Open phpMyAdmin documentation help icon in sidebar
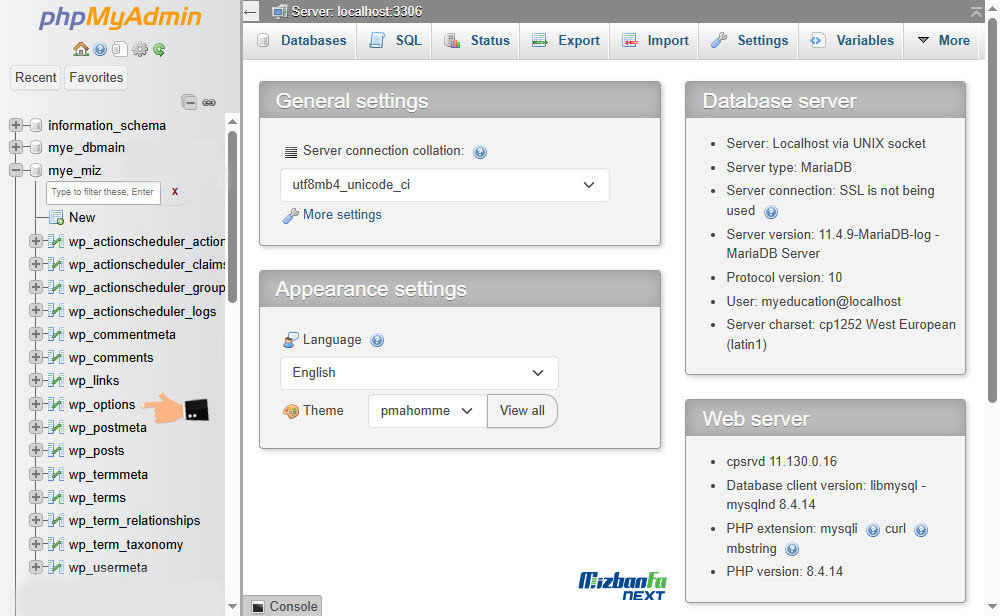 click(100, 49)
